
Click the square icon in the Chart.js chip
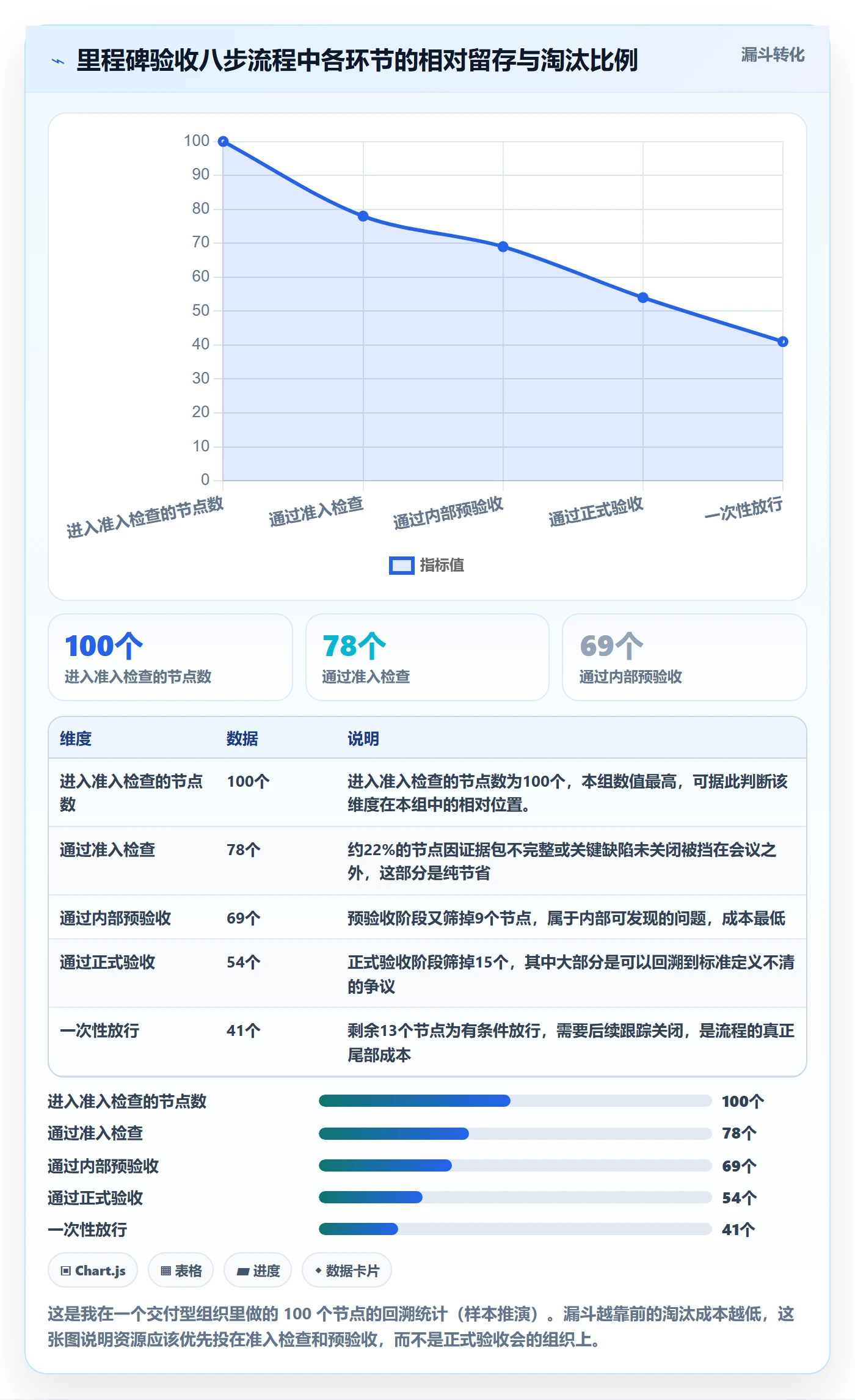pyautogui.click(x=66, y=1271)
